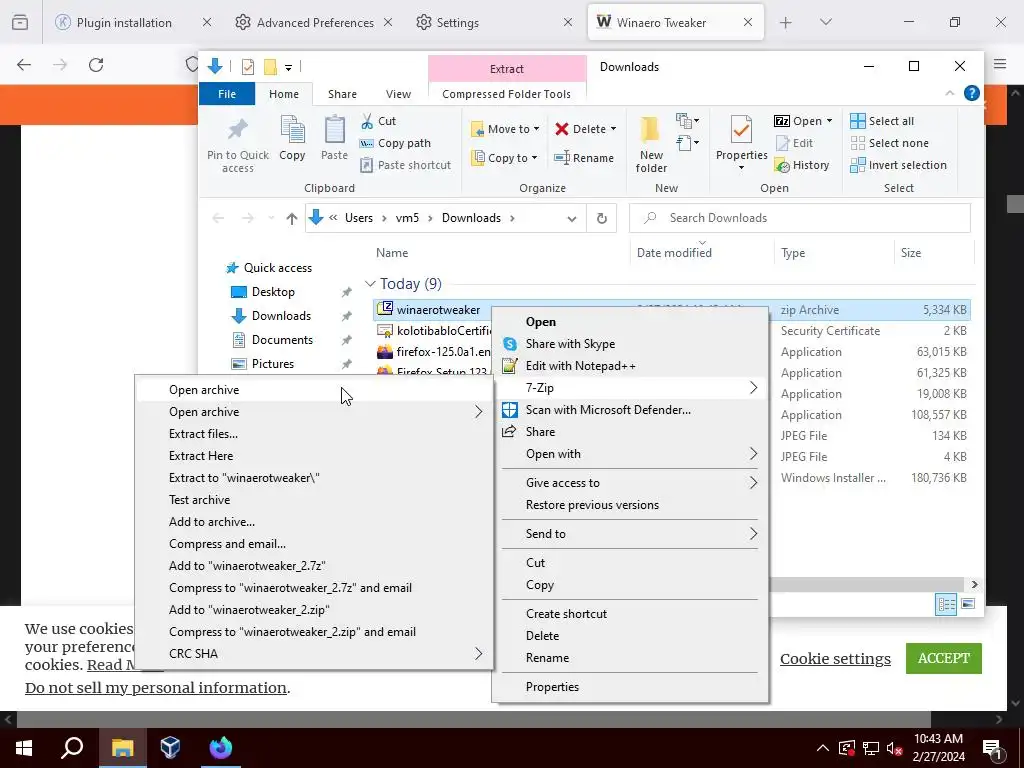Switch to details view toggle

pyautogui.click(x=946, y=604)
